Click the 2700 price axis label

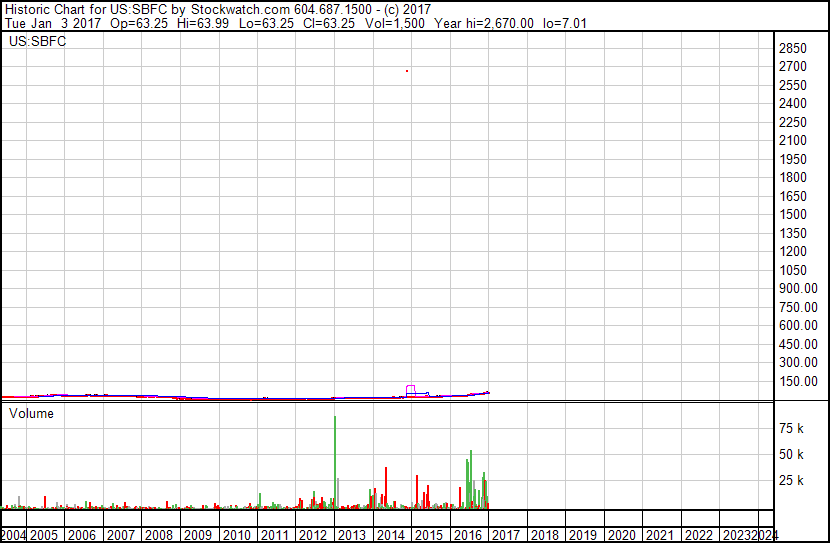[792, 67]
